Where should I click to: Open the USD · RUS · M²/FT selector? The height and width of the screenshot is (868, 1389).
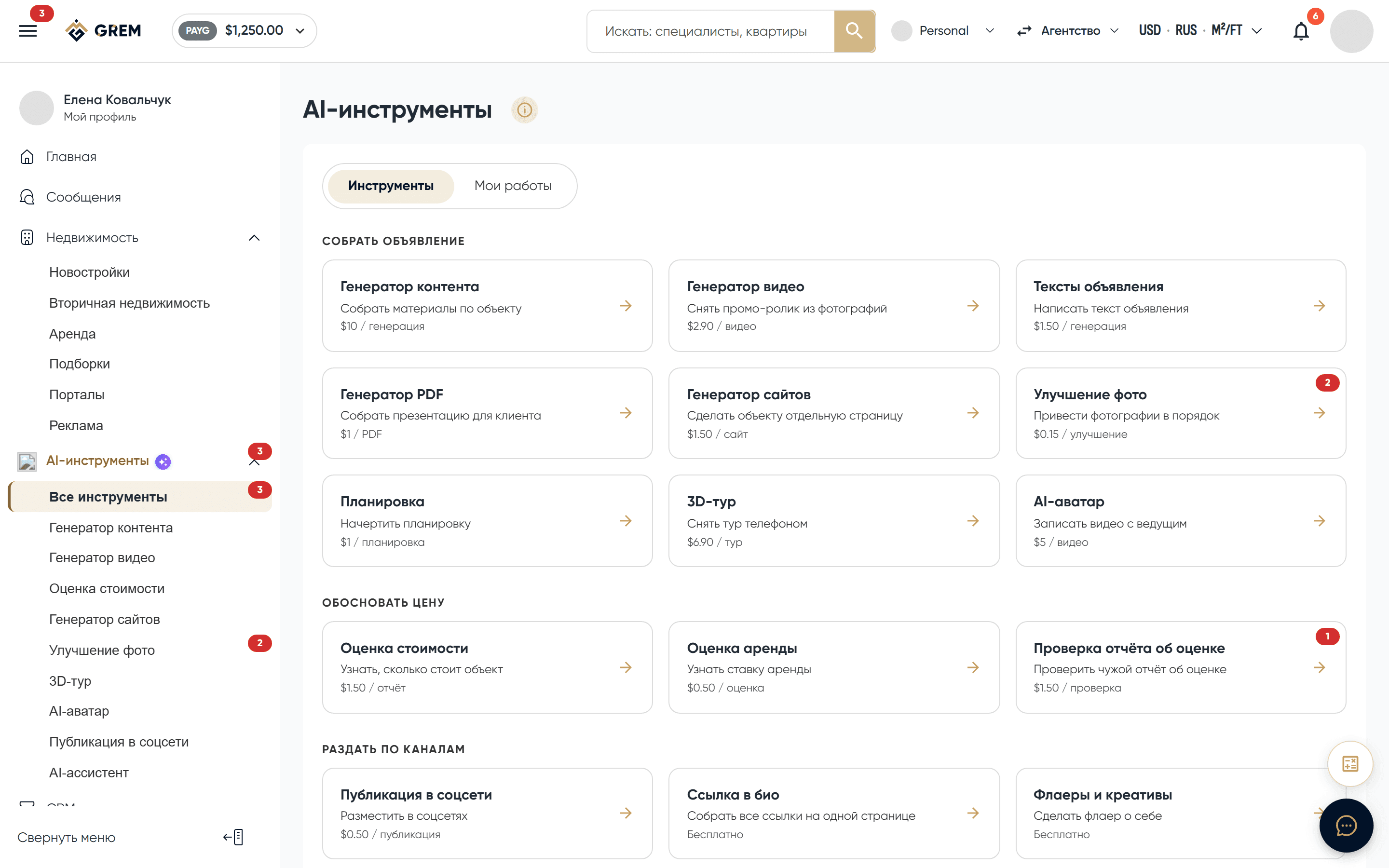click(x=1200, y=30)
